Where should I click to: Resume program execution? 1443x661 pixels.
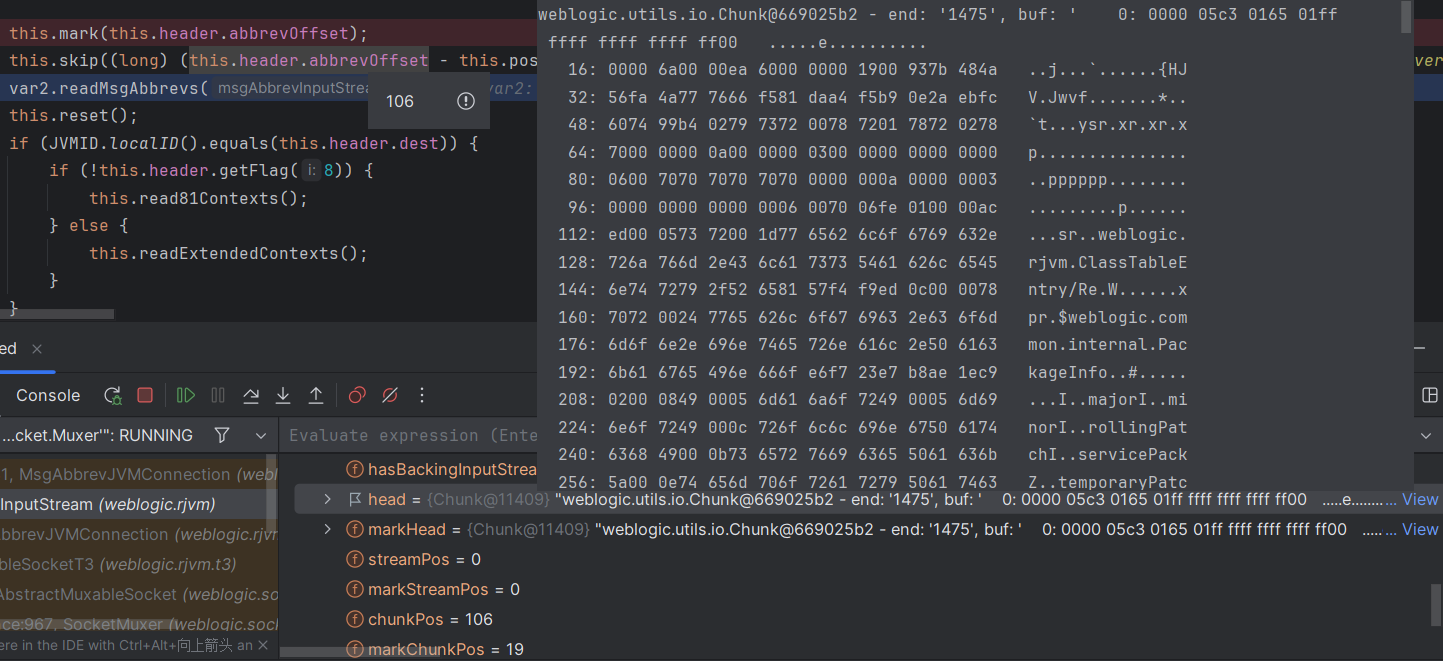pyautogui.click(x=186, y=395)
